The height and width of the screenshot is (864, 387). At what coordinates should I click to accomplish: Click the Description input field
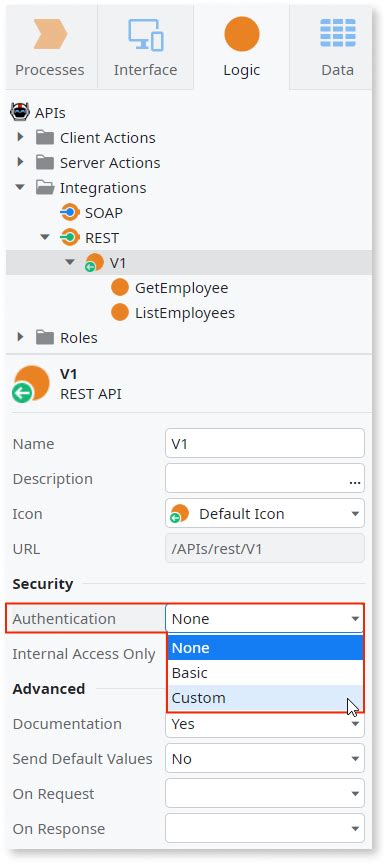pos(265,478)
